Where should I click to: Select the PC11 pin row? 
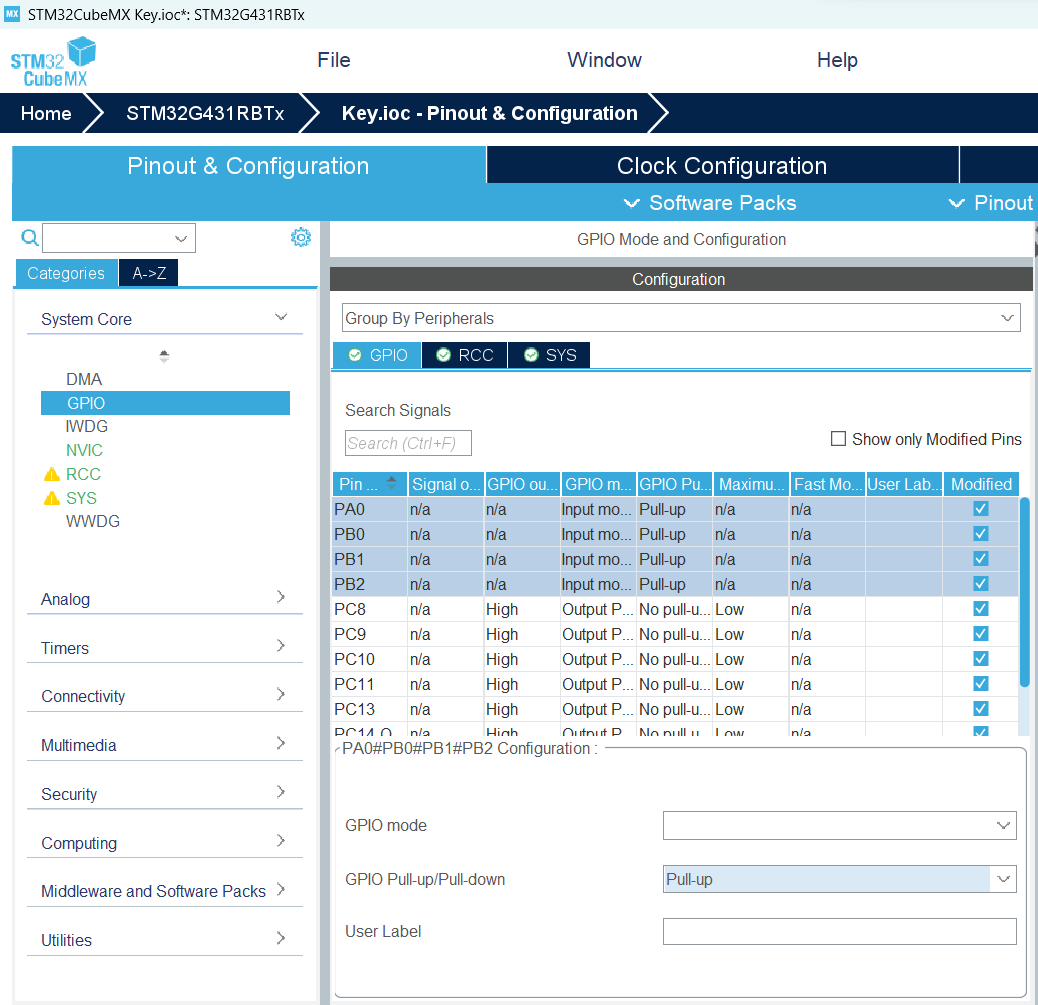click(x=675, y=684)
